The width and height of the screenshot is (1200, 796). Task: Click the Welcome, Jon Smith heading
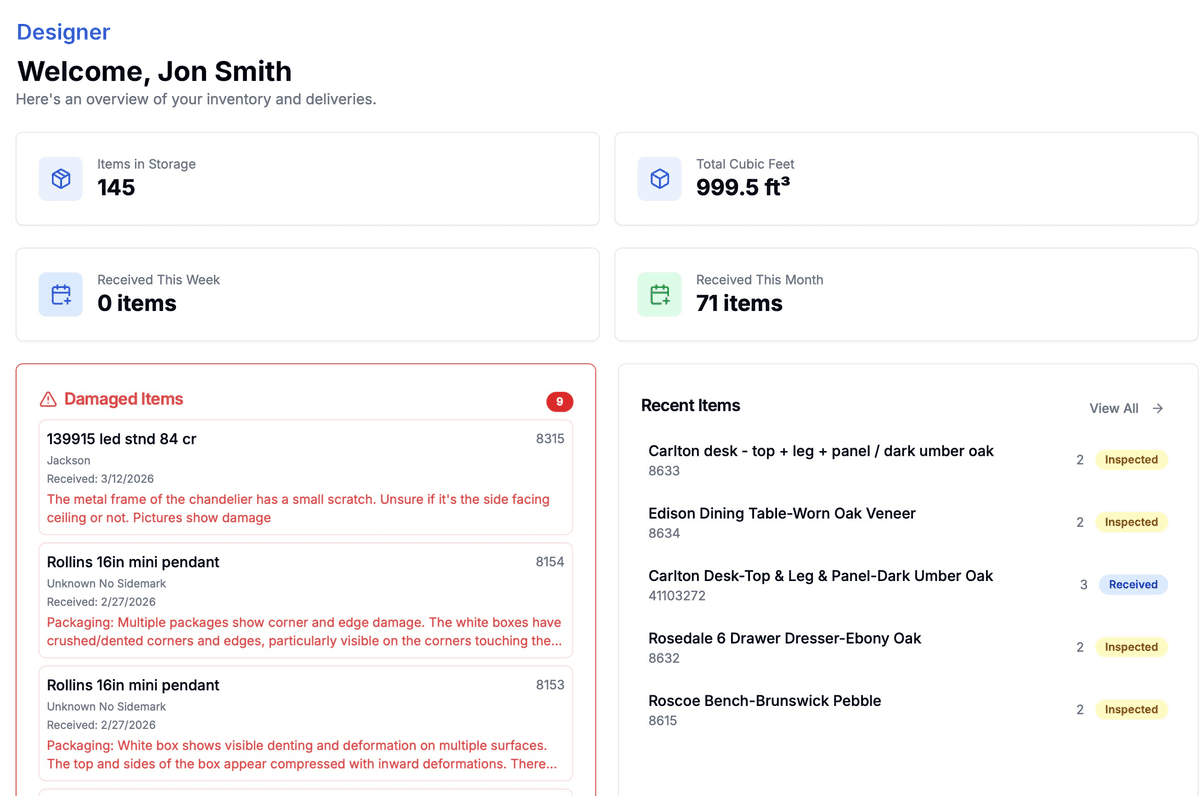click(155, 72)
